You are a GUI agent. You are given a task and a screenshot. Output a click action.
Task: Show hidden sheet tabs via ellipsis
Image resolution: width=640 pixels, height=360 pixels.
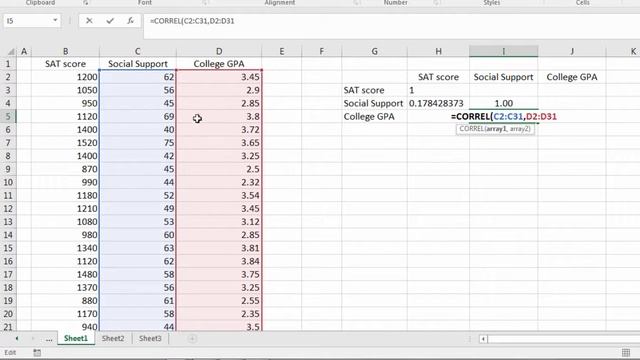(49, 339)
